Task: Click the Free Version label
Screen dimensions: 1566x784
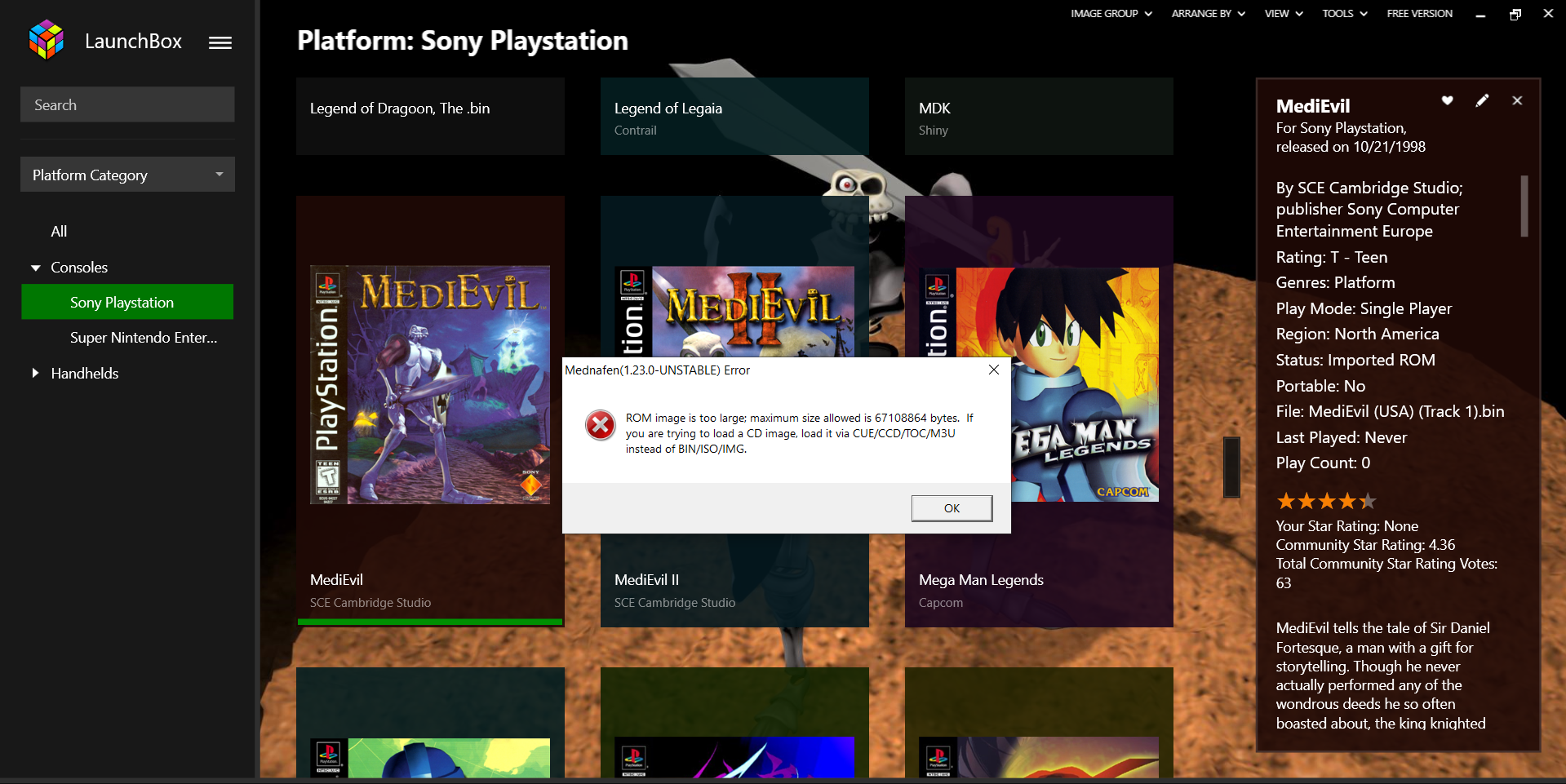Action: coord(1419,14)
